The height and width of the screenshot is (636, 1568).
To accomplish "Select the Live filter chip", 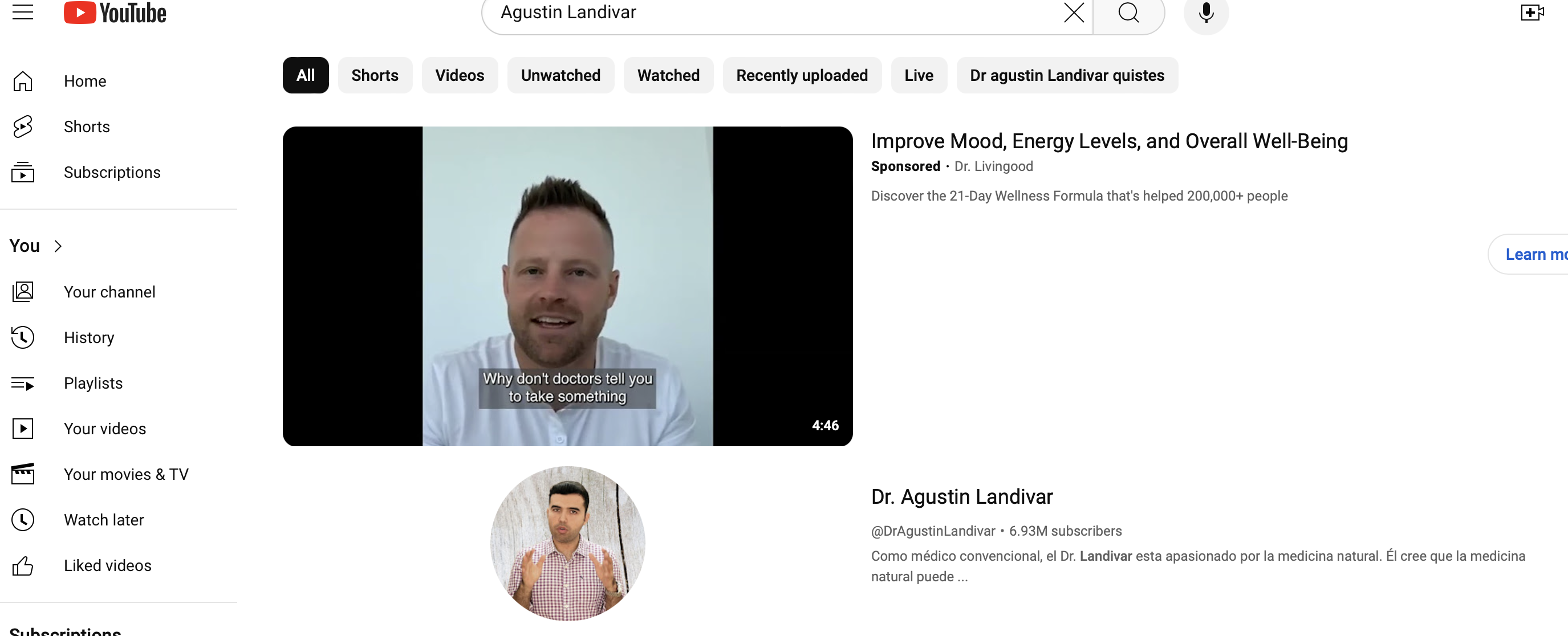I will (x=918, y=75).
